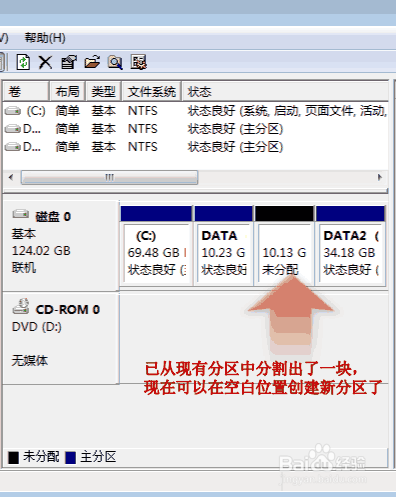Select the volume row with 简单 directly below (C:)

(x=196, y=129)
